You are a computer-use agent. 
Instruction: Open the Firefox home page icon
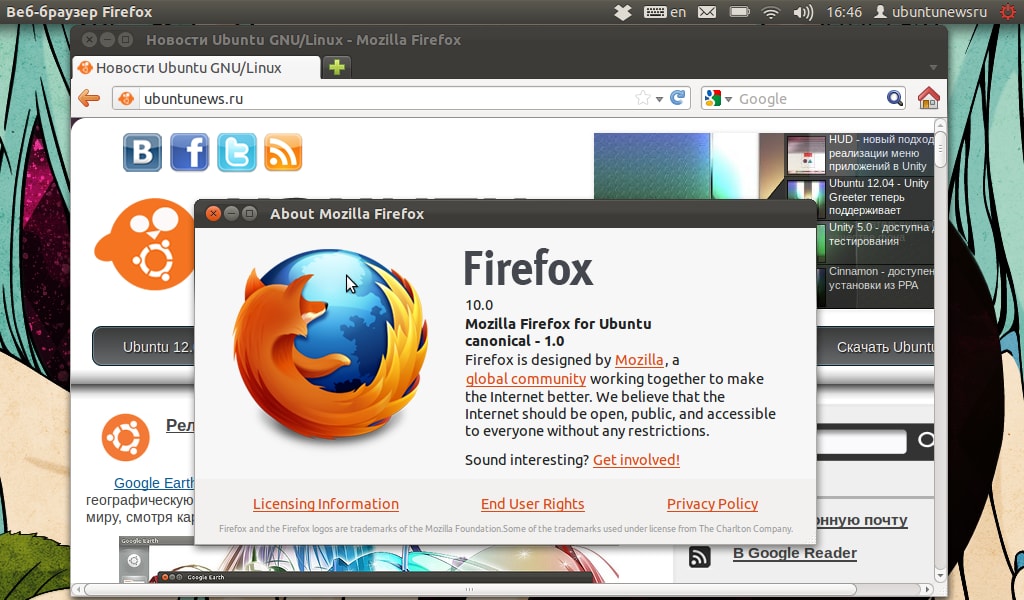click(928, 98)
